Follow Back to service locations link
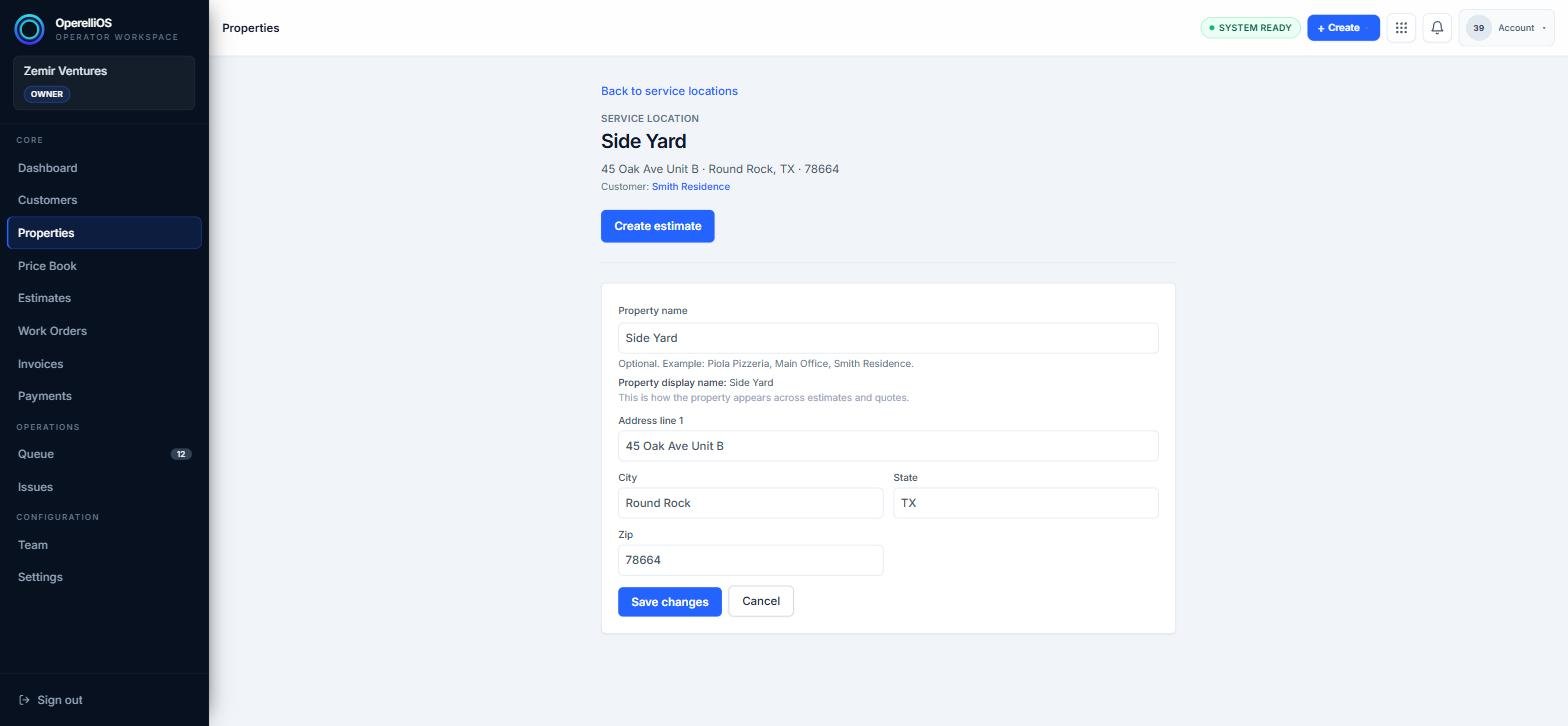The height and width of the screenshot is (726, 1568). point(669,91)
